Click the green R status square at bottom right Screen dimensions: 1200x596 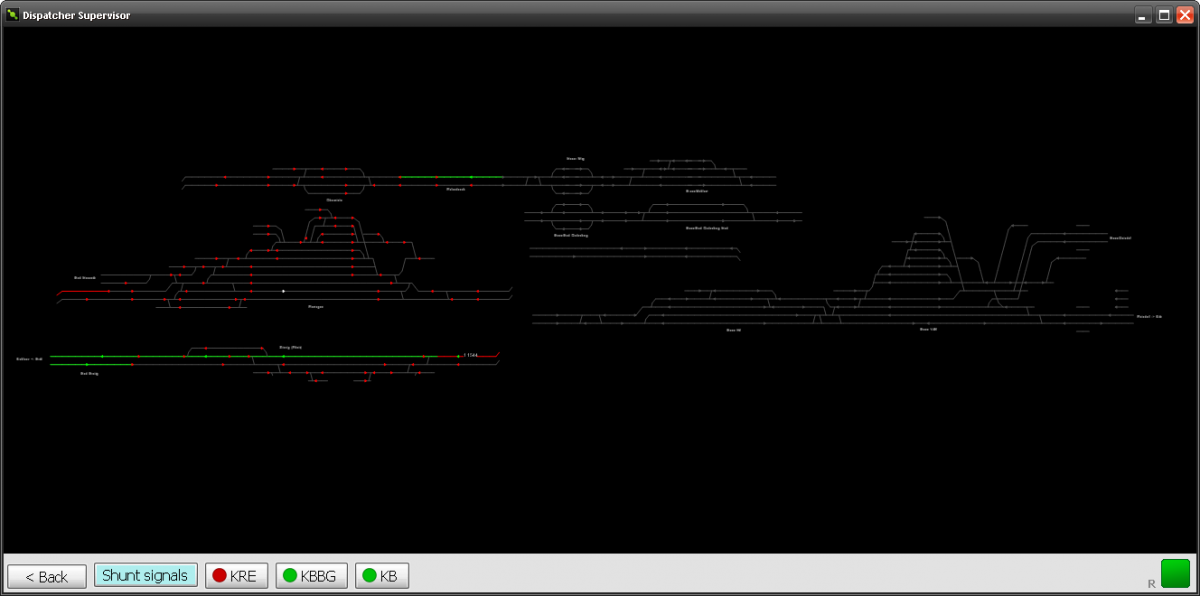[x=1175, y=573]
